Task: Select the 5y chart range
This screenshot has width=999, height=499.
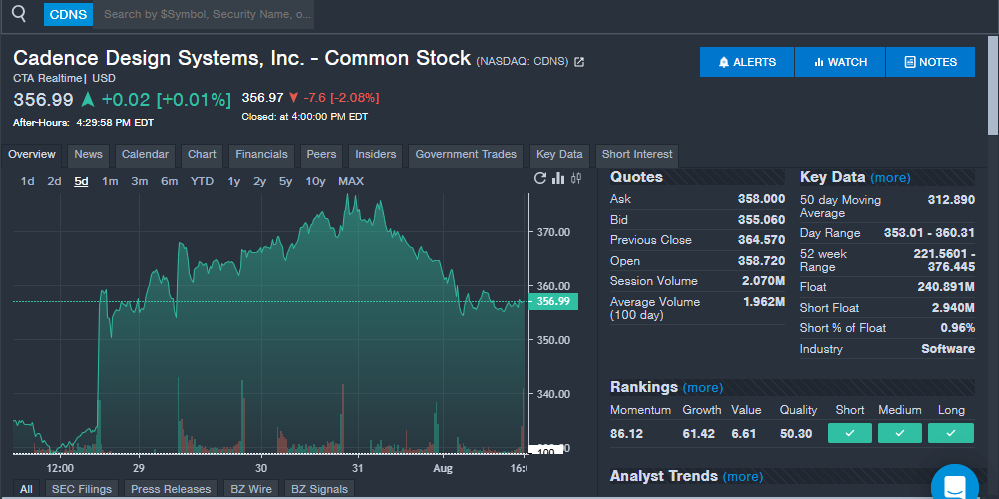Action: [x=285, y=182]
